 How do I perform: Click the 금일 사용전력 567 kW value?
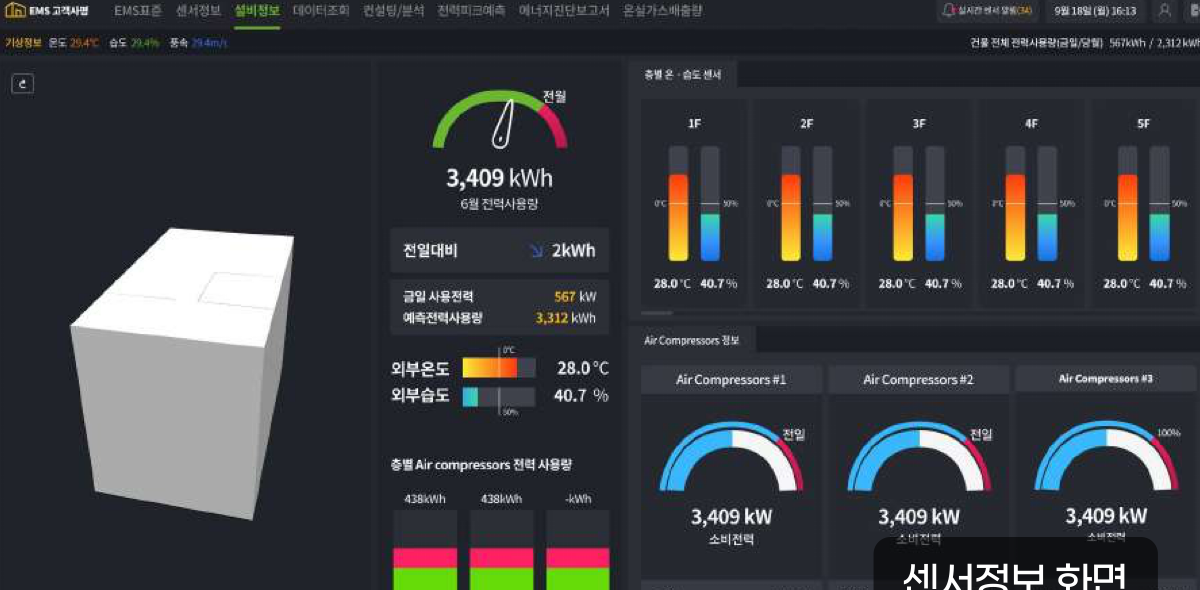click(575, 297)
